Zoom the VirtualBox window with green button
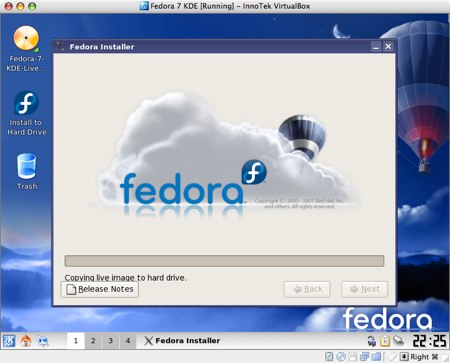450x363 pixels. click(x=32, y=6)
